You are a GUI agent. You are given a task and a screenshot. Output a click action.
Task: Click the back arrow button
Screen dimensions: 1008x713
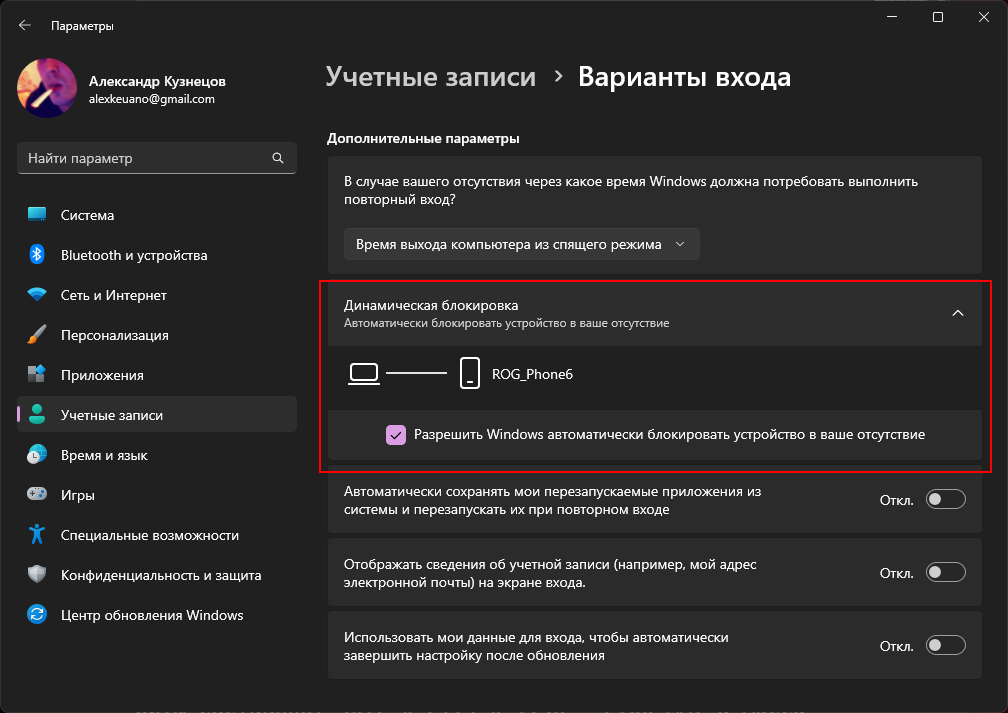coord(25,25)
